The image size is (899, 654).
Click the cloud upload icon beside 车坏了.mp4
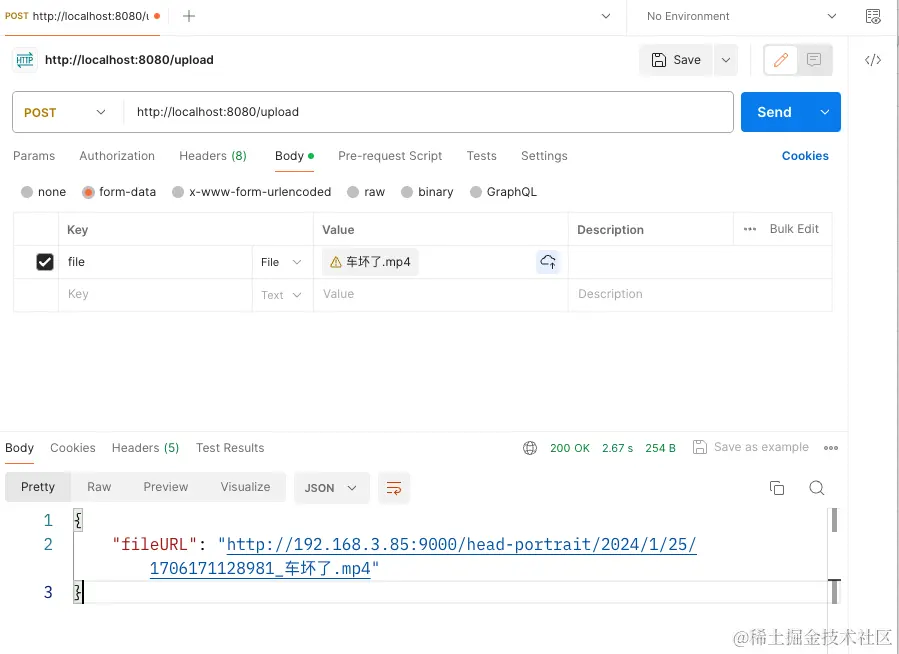(548, 262)
